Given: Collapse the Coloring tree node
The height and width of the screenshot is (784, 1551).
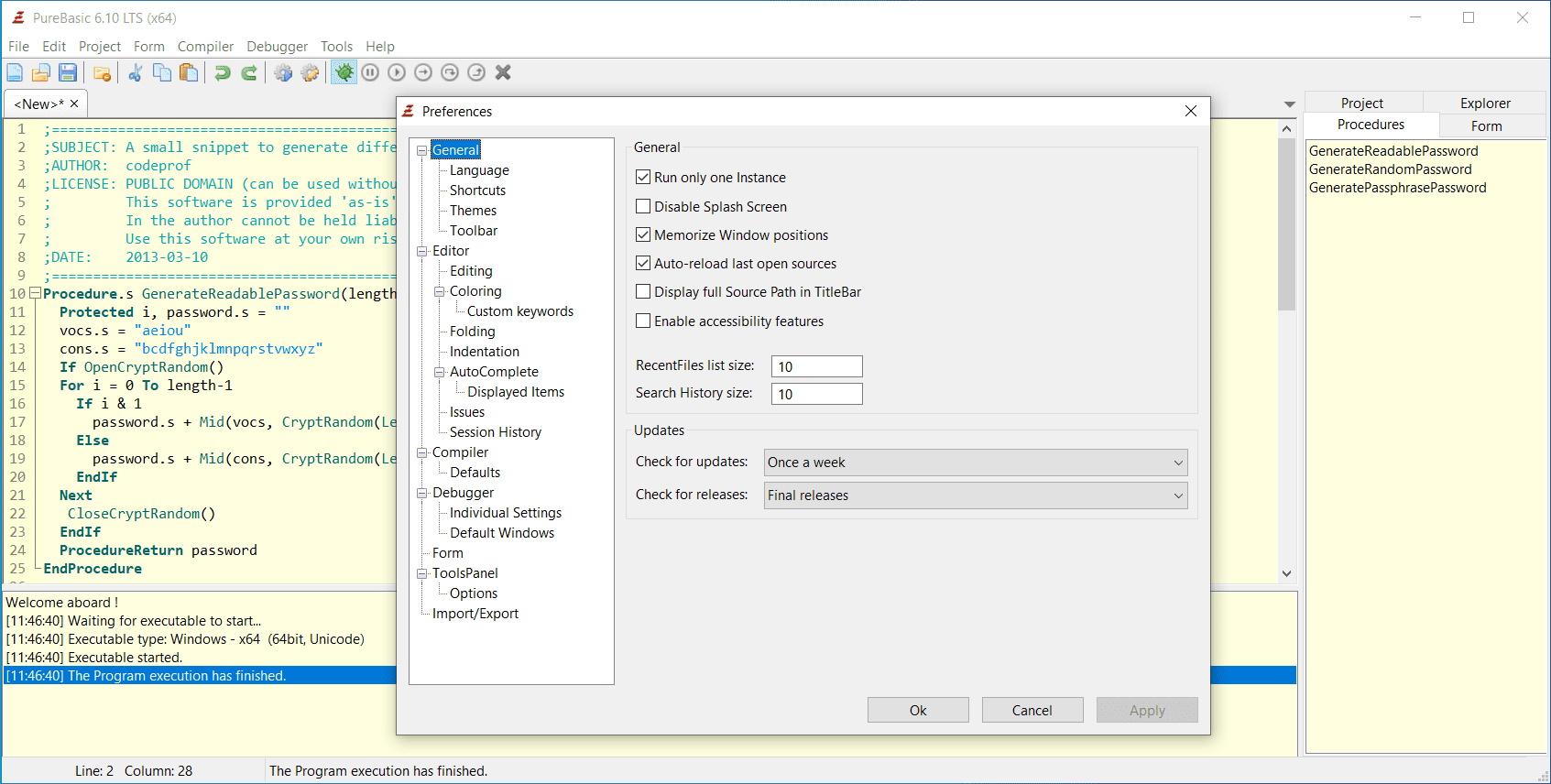Looking at the screenshot, I should (x=440, y=291).
